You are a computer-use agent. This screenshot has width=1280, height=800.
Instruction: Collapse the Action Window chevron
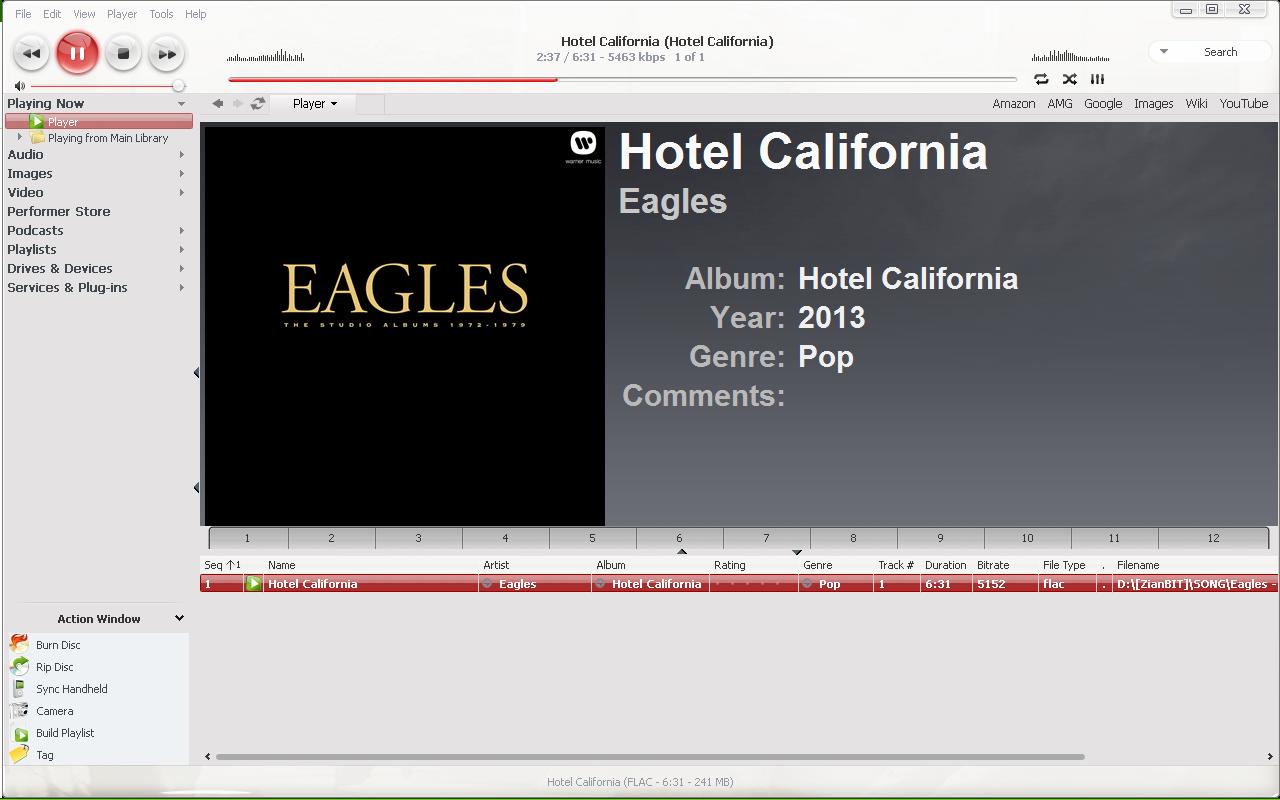(179, 618)
